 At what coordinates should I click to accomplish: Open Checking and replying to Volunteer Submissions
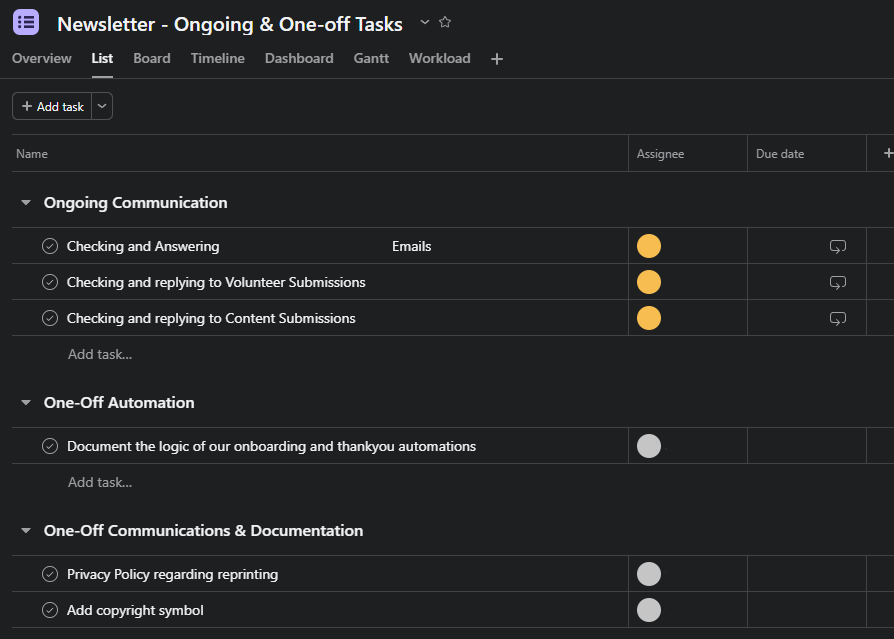pos(216,282)
